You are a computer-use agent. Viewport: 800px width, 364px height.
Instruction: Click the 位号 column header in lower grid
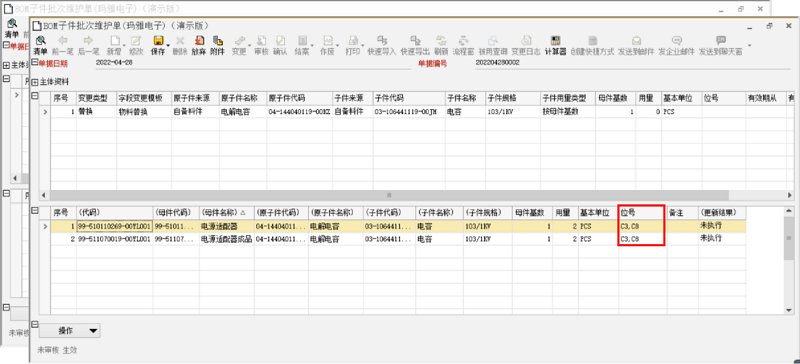(x=642, y=212)
